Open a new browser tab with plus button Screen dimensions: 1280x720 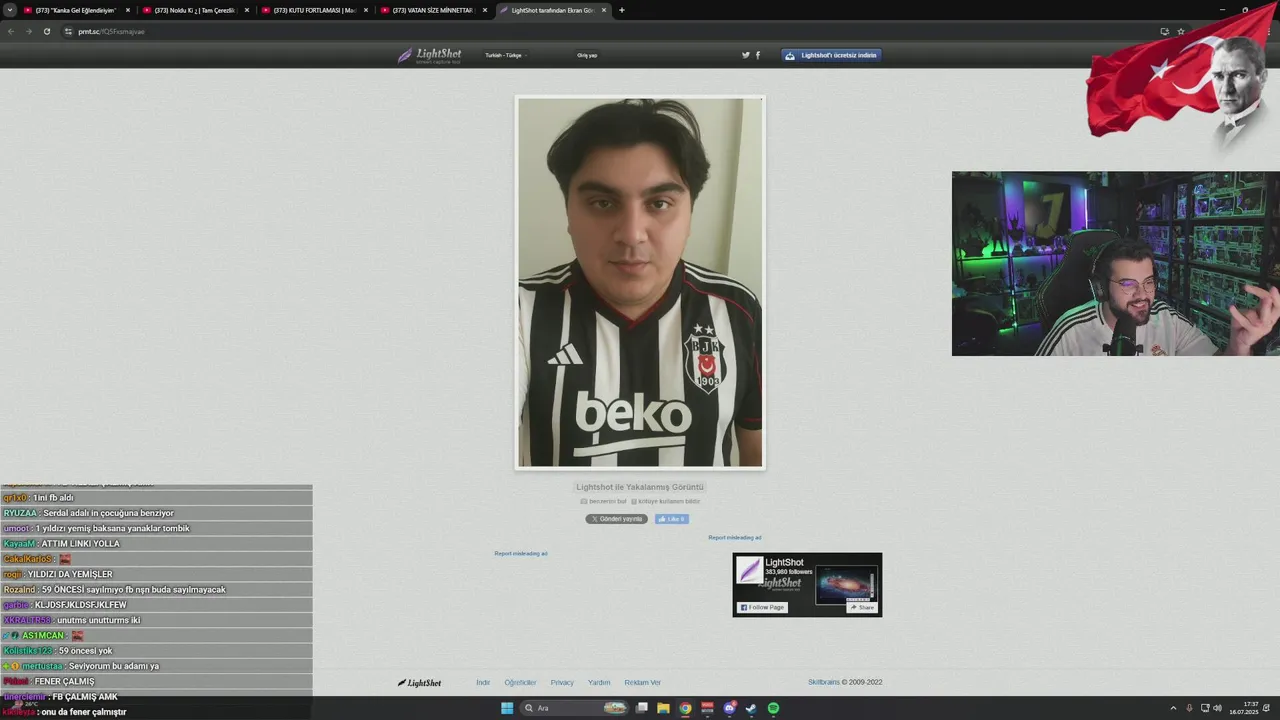(x=622, y=10)
